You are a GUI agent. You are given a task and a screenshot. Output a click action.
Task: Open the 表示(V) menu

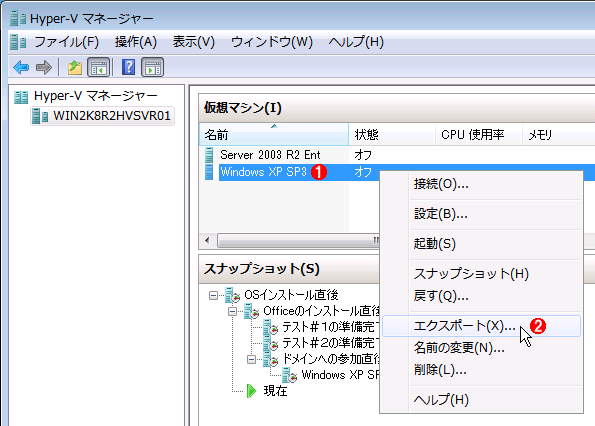[x=194, y=42]
